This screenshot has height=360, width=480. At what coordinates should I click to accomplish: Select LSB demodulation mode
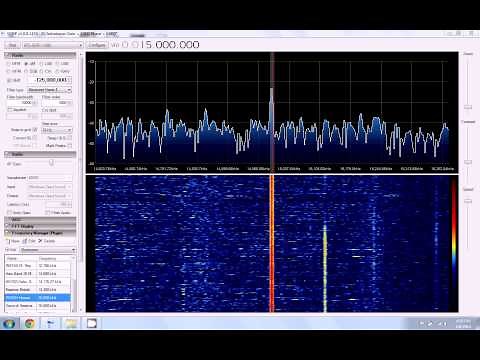pyautogui.click(x=46, y=63)
